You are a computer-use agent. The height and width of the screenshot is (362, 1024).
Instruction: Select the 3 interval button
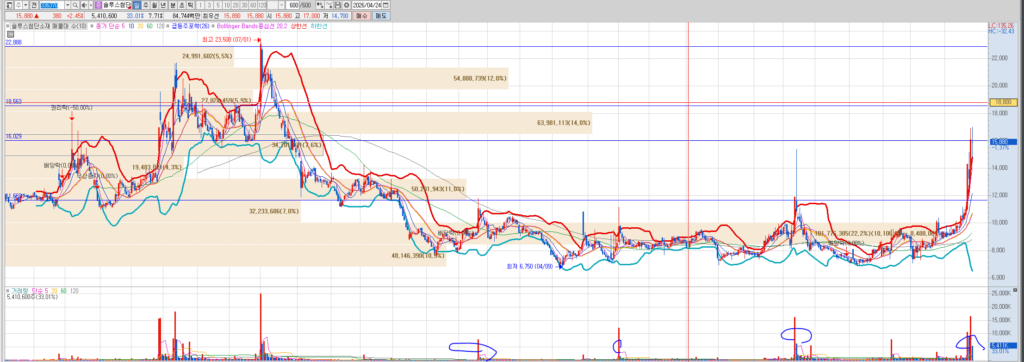(209, 5)
